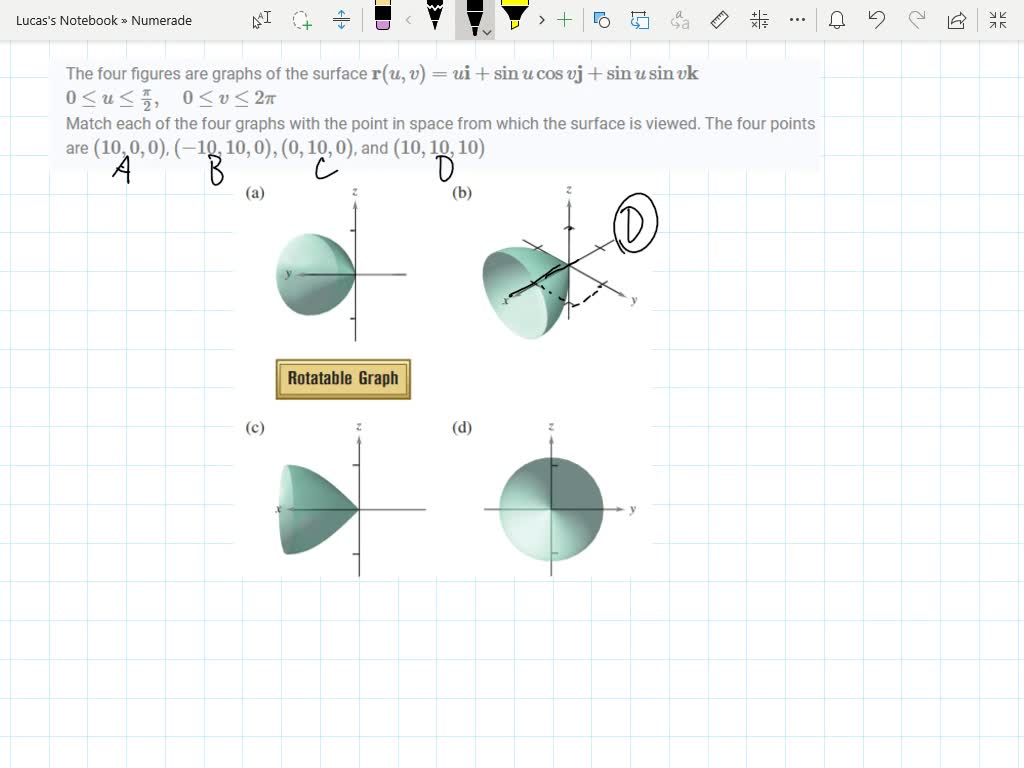1024x768 pixels.
Task: Open the Ruler drawing tool
Action: (x=717, y=20)
